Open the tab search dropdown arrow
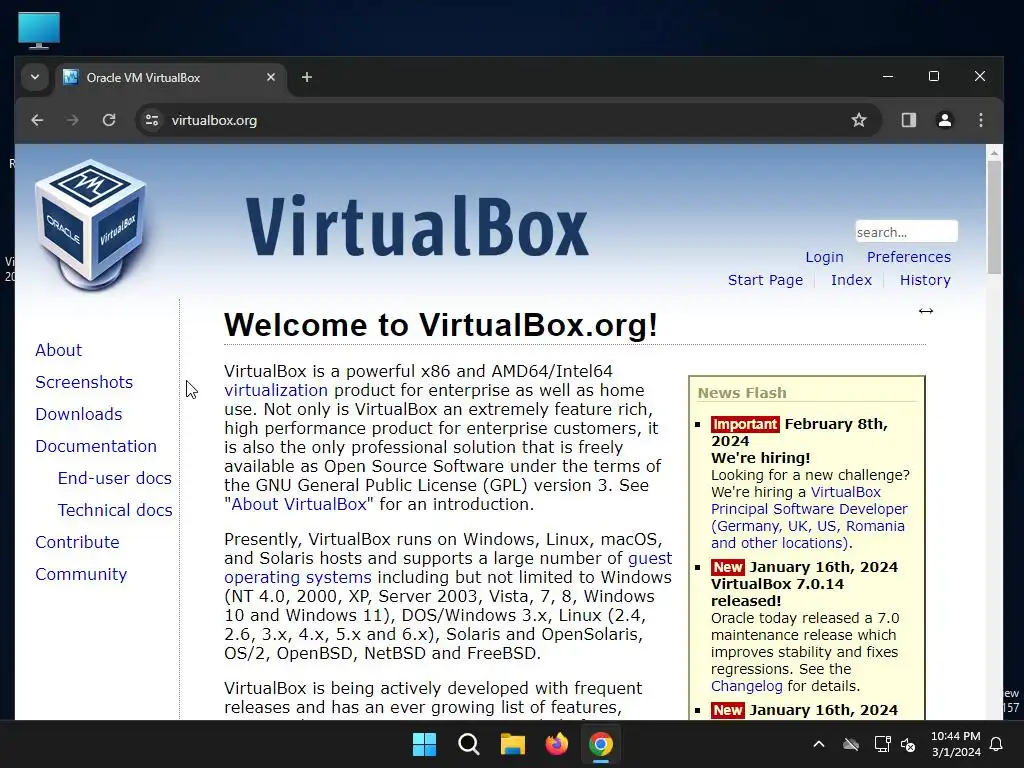This screenshot has width=1024, height=768. click(x=35, y=77)
